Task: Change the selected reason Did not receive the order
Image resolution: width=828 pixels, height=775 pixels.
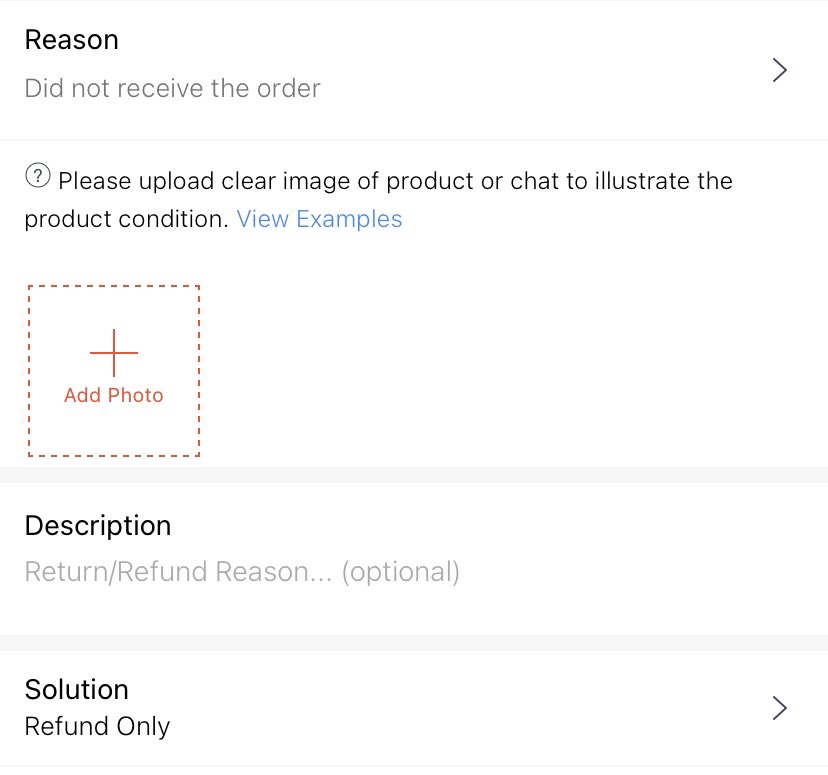Action: [171, 88]
